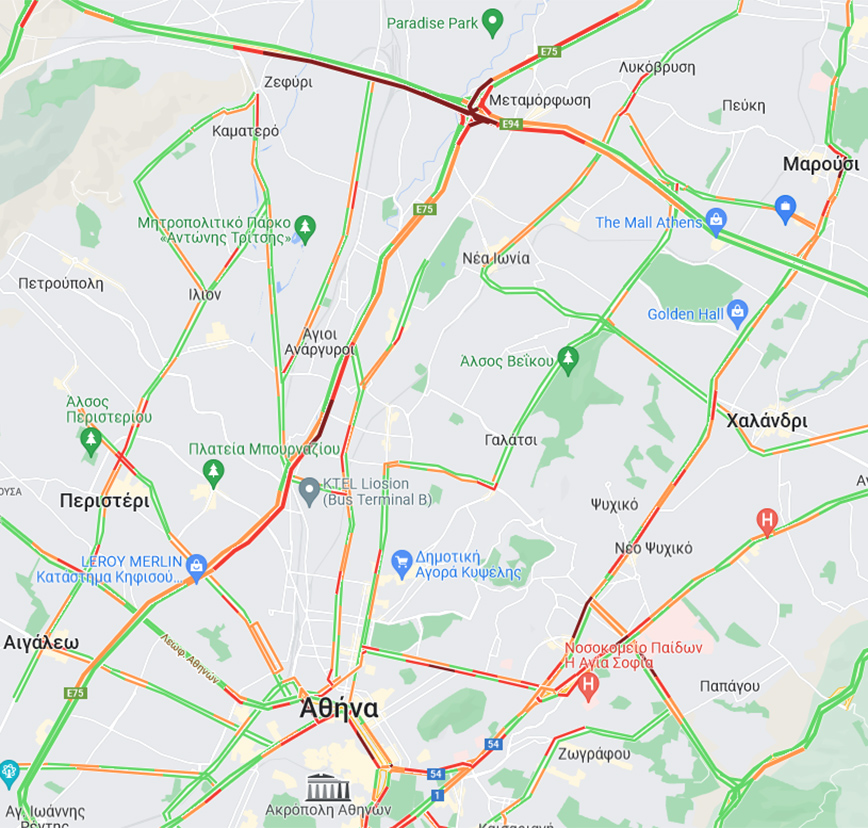The image size is (868, 828).
Task: Click the Χαλάνδρι district label
Action: pyautogui.click(x=767, y=421)
